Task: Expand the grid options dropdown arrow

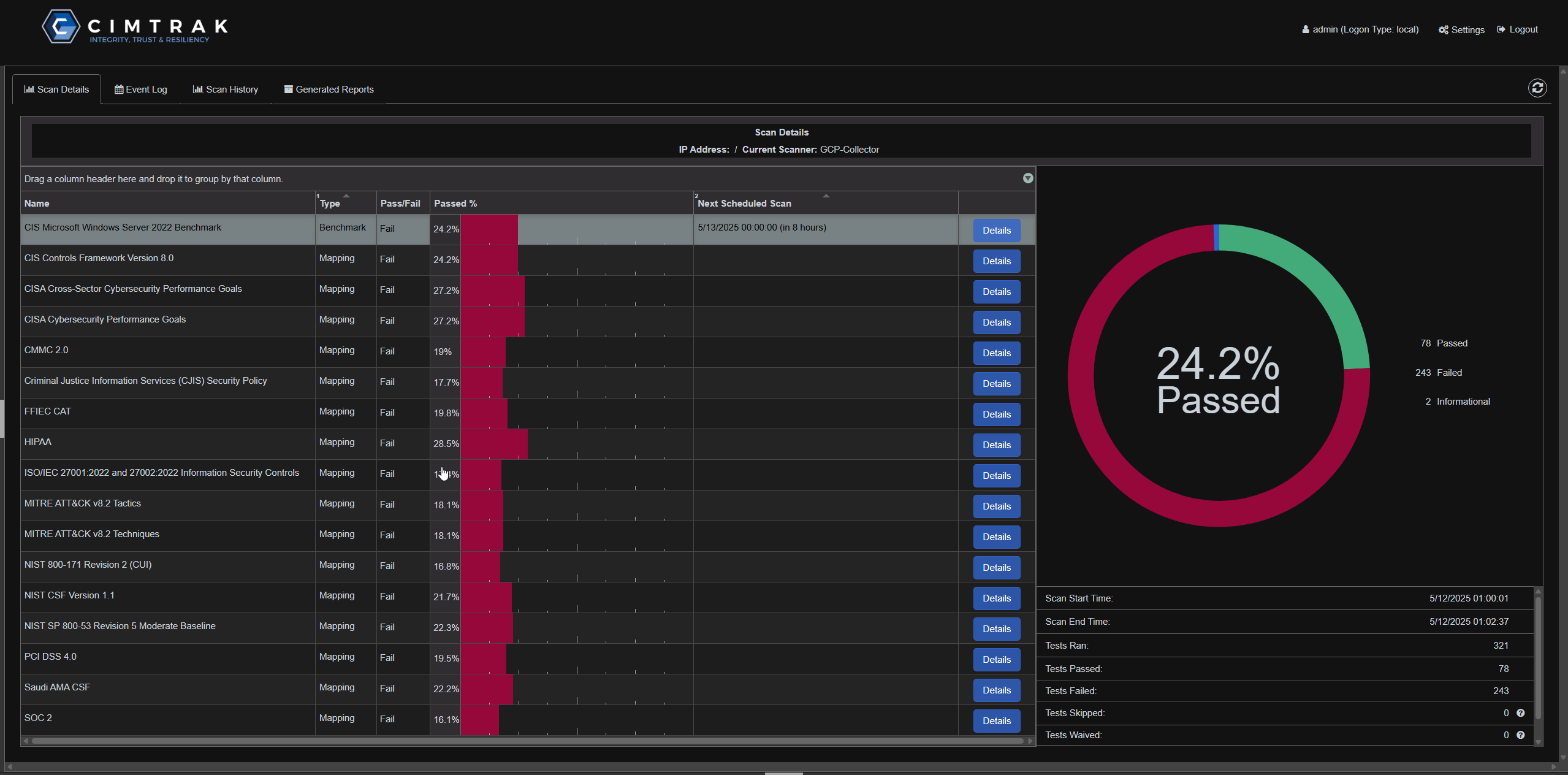Action: 1028,178
